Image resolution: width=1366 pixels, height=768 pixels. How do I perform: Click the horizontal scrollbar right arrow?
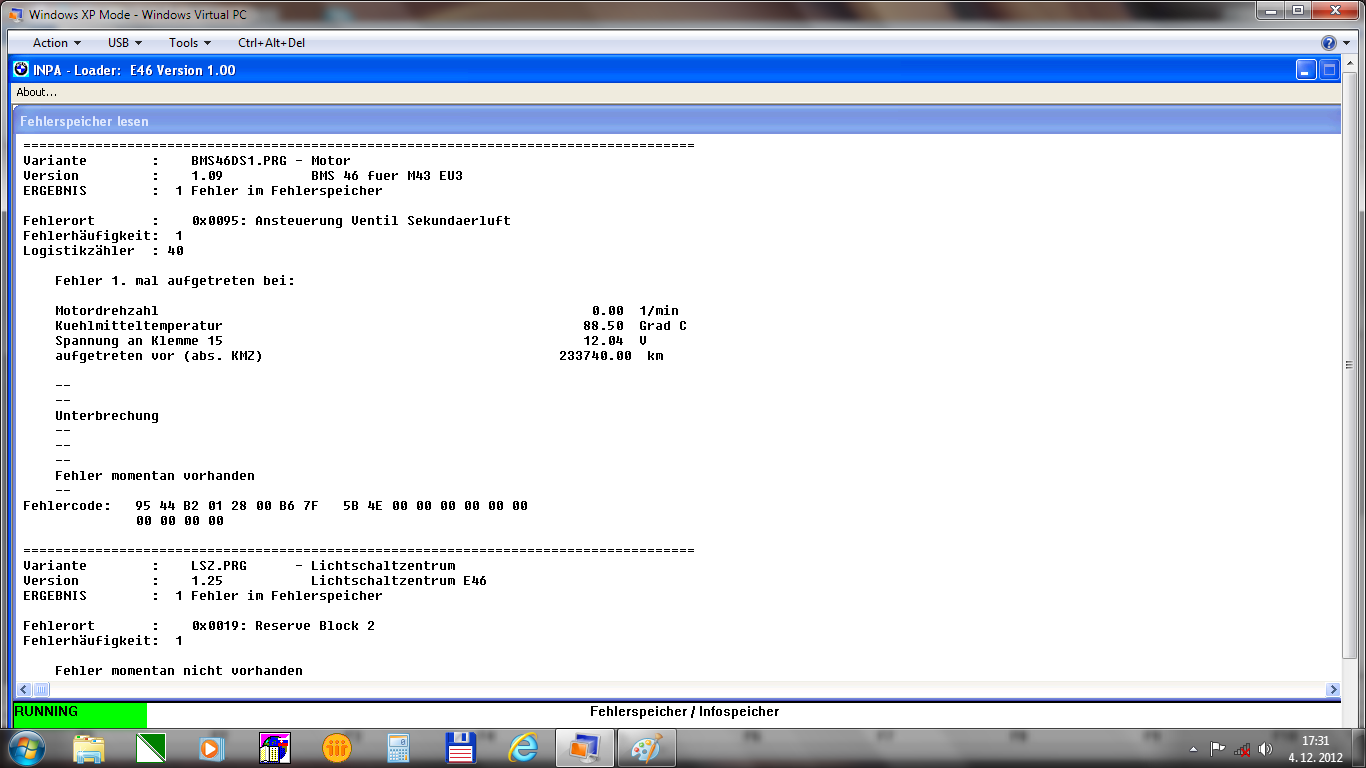[x=1332, y=689]
